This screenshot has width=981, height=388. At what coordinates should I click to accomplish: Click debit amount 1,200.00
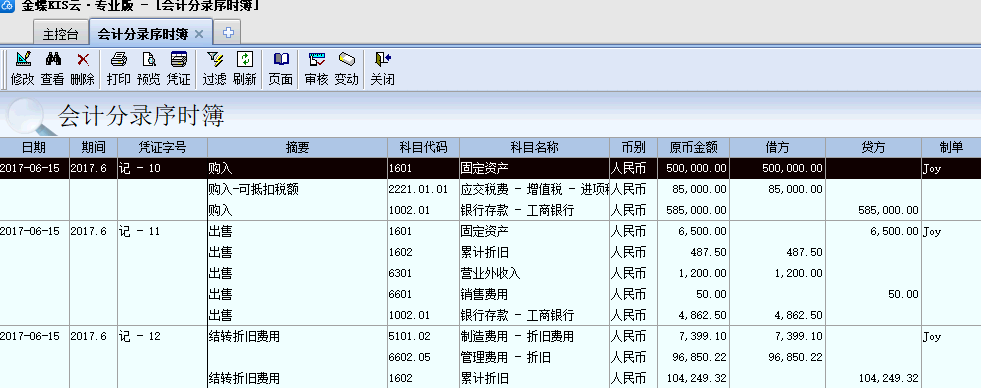(798, 273)
